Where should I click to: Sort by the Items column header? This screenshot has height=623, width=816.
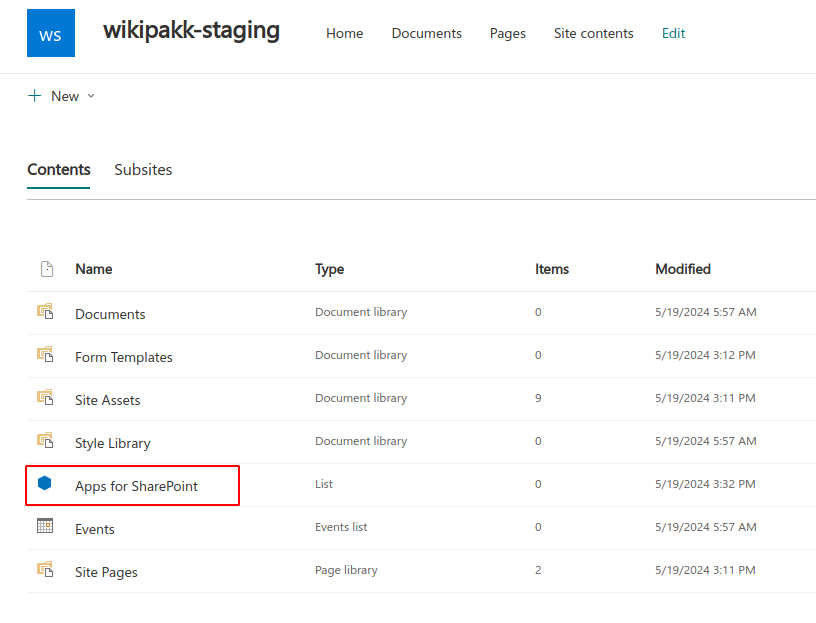[552, 269]
